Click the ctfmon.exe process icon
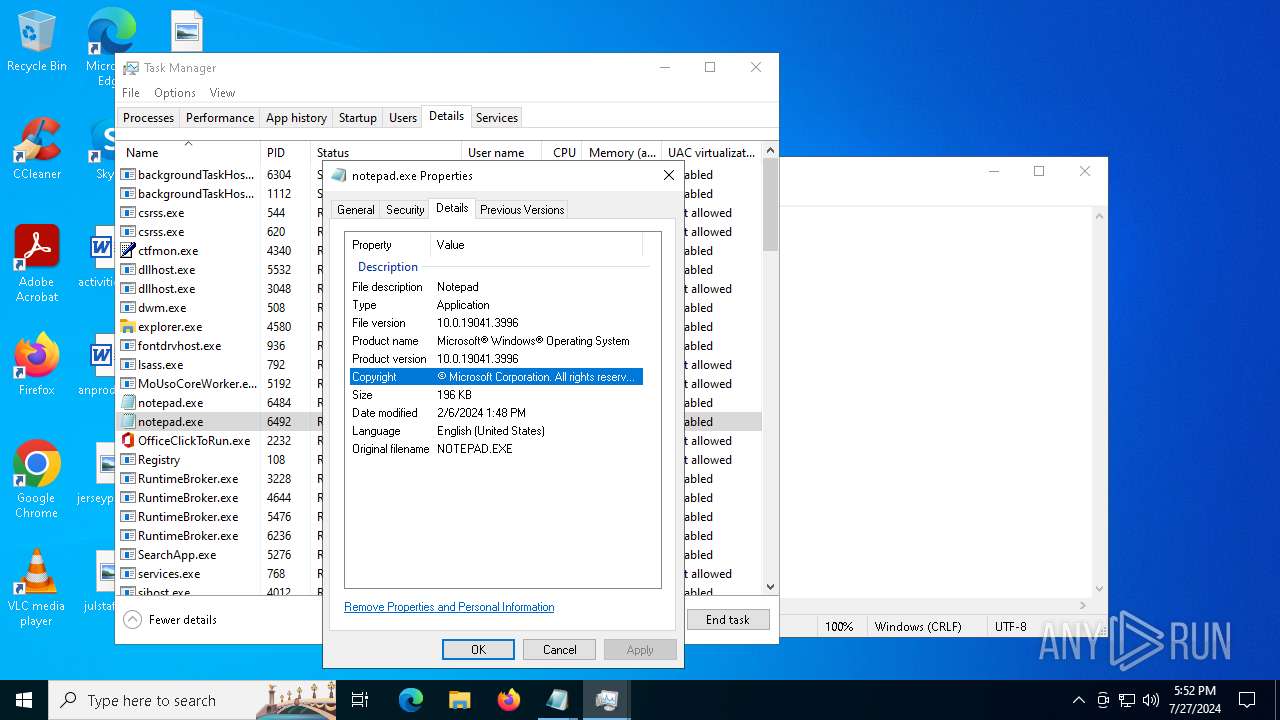Image resolution: width=1280 pixels, height=720 pixels. coord(128,251)
